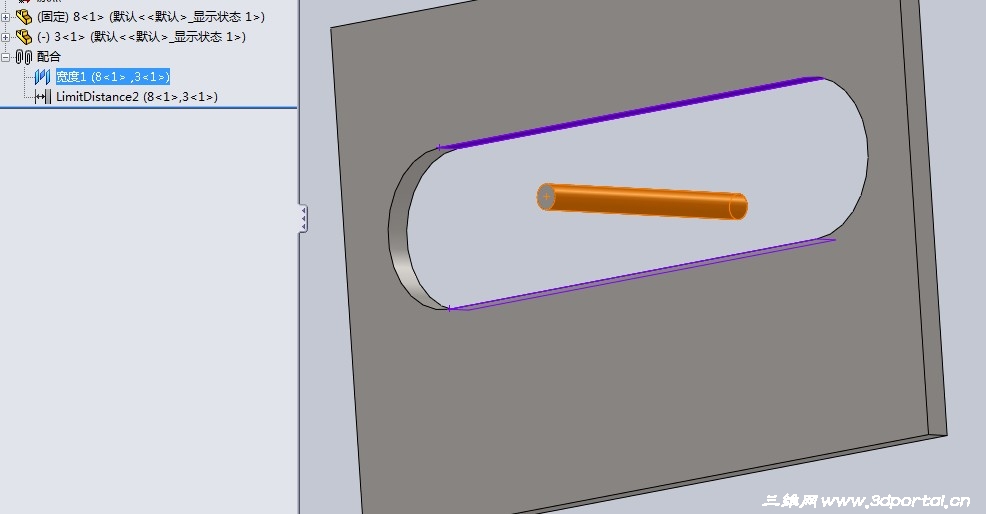Expand the fixed component 8<1> node
Viewport: 986px width, 514px height.
[6, 18]
